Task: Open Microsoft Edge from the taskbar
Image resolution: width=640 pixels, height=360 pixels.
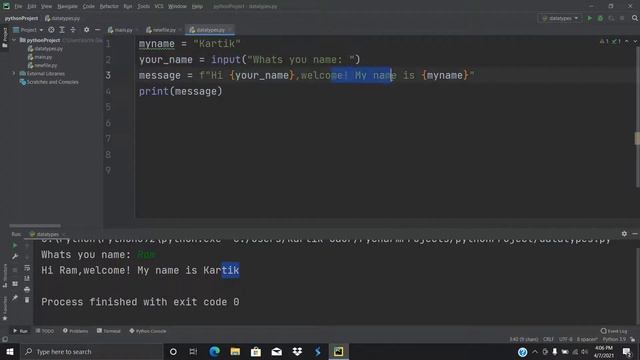Action: (x=214, y=351)
